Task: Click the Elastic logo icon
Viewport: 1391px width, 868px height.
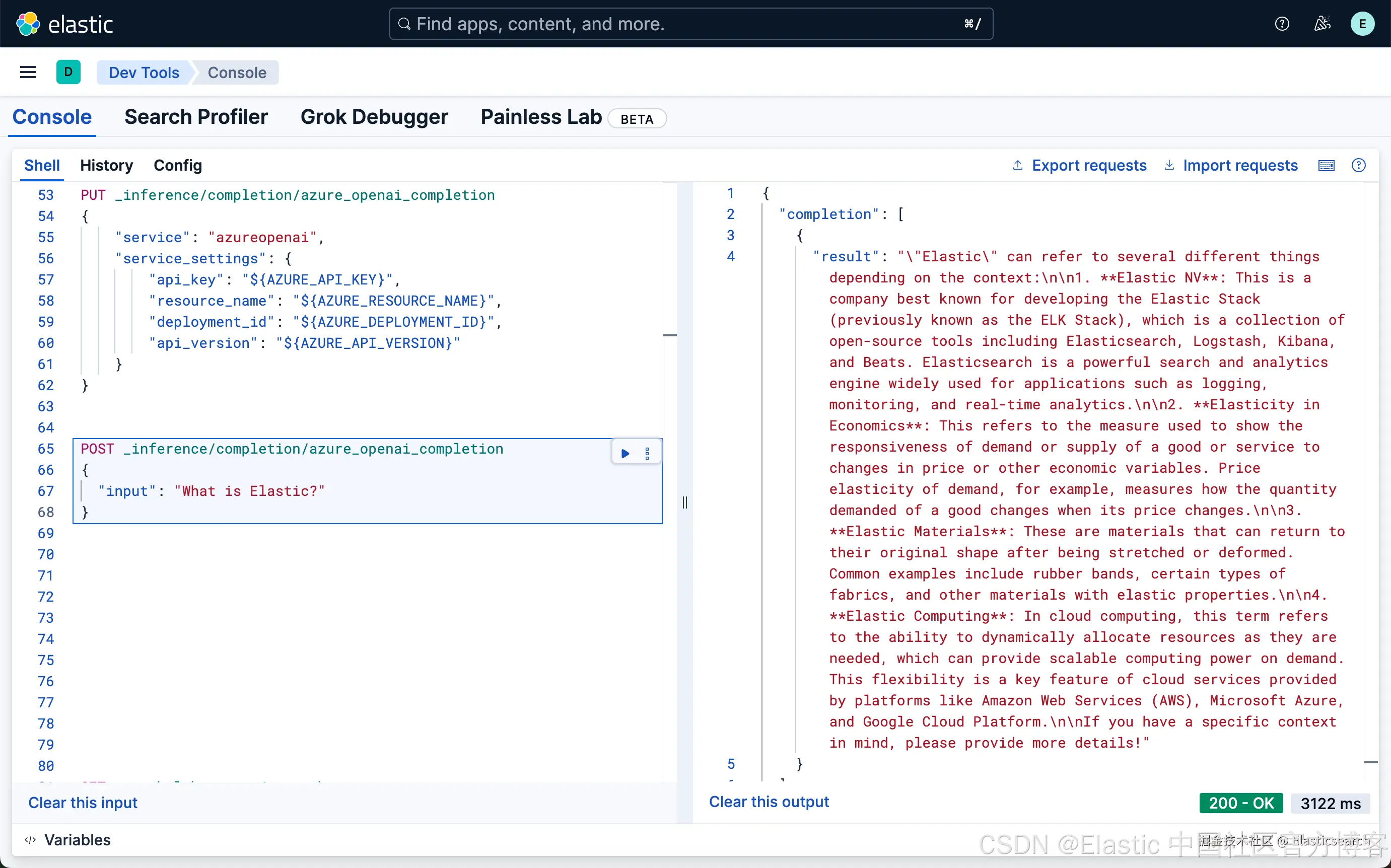Action: 28,24
